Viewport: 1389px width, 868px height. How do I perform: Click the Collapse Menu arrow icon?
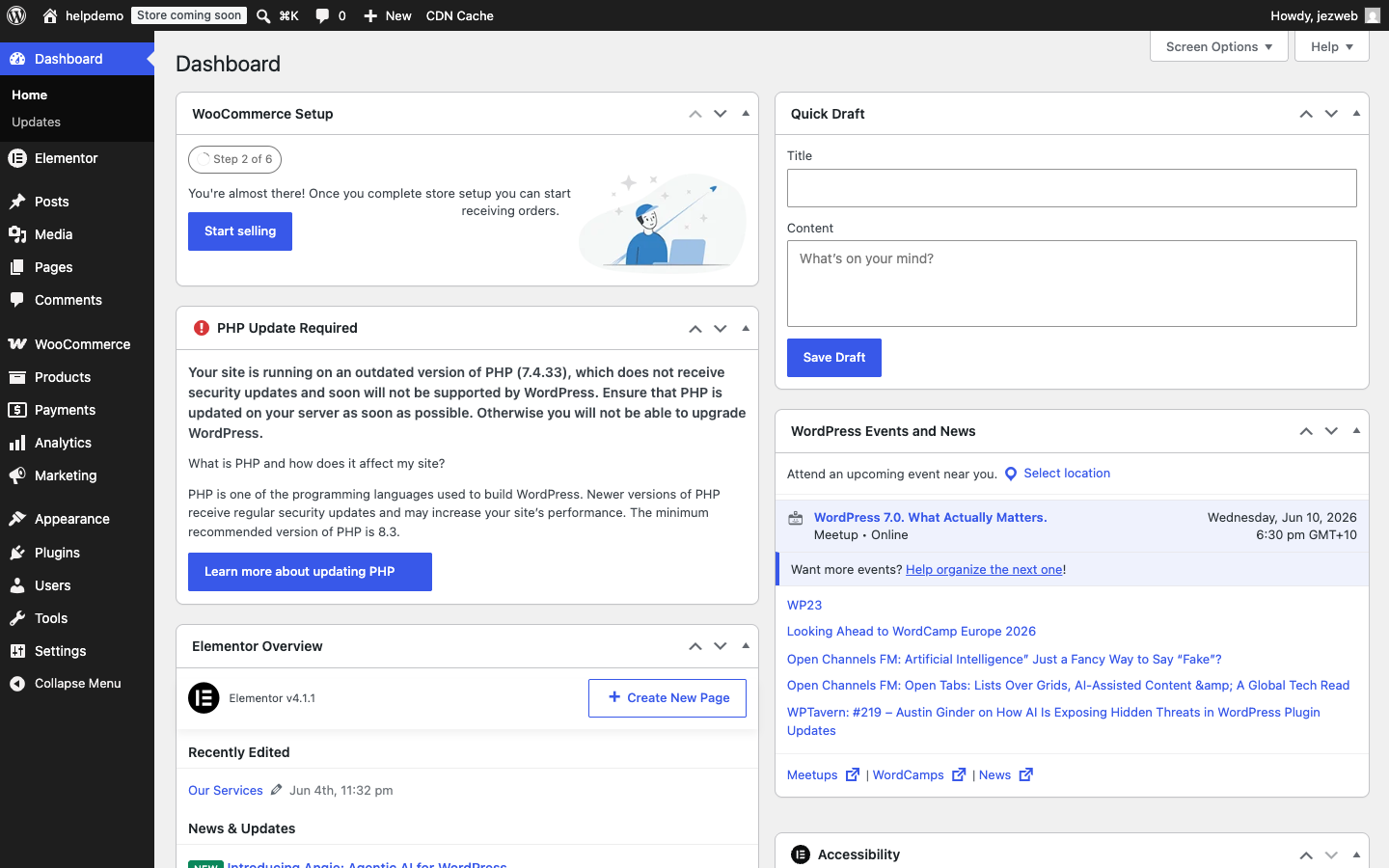pos(17,684)
